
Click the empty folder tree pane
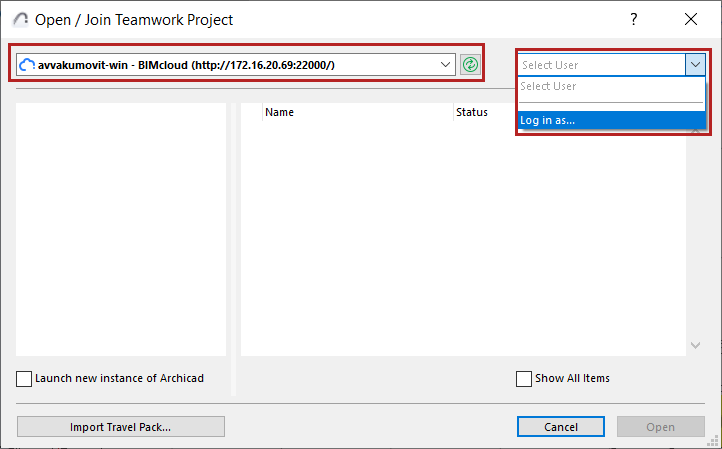pyautogui.click(x=122, y=228)
